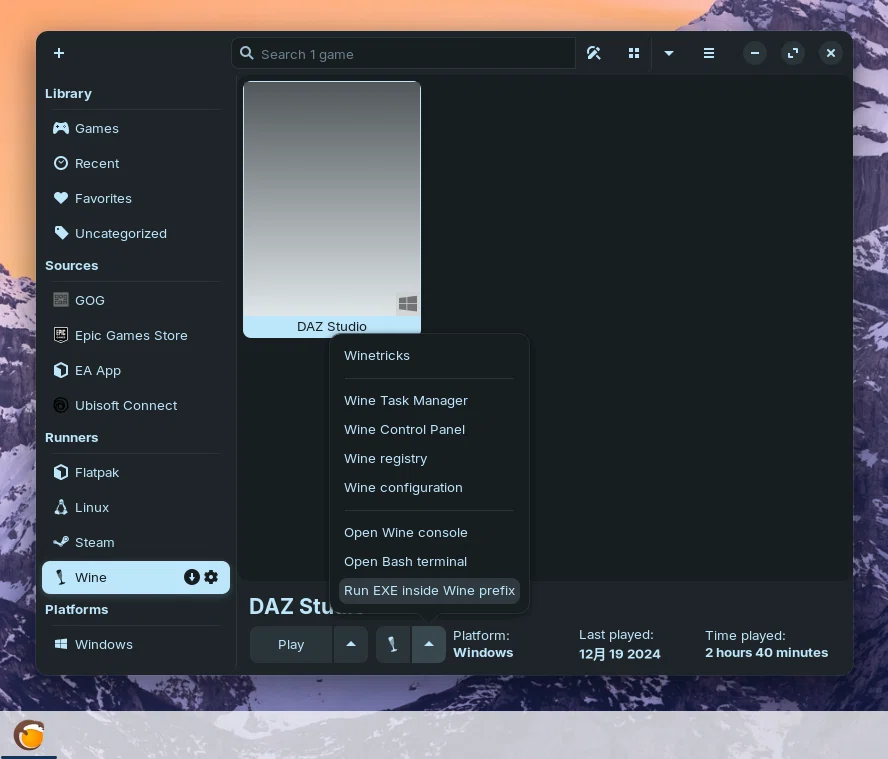Select Open Bash terminal

429,561
